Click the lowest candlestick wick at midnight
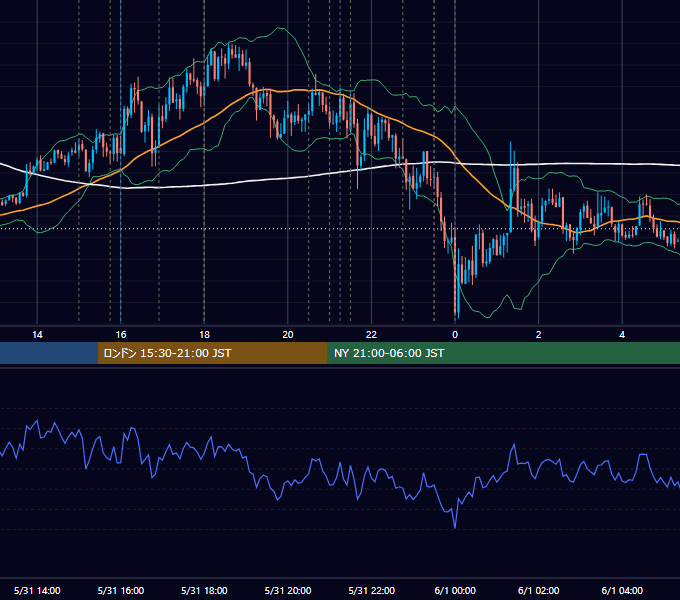The height and width of the screenshot is (600, 680). 458,313
